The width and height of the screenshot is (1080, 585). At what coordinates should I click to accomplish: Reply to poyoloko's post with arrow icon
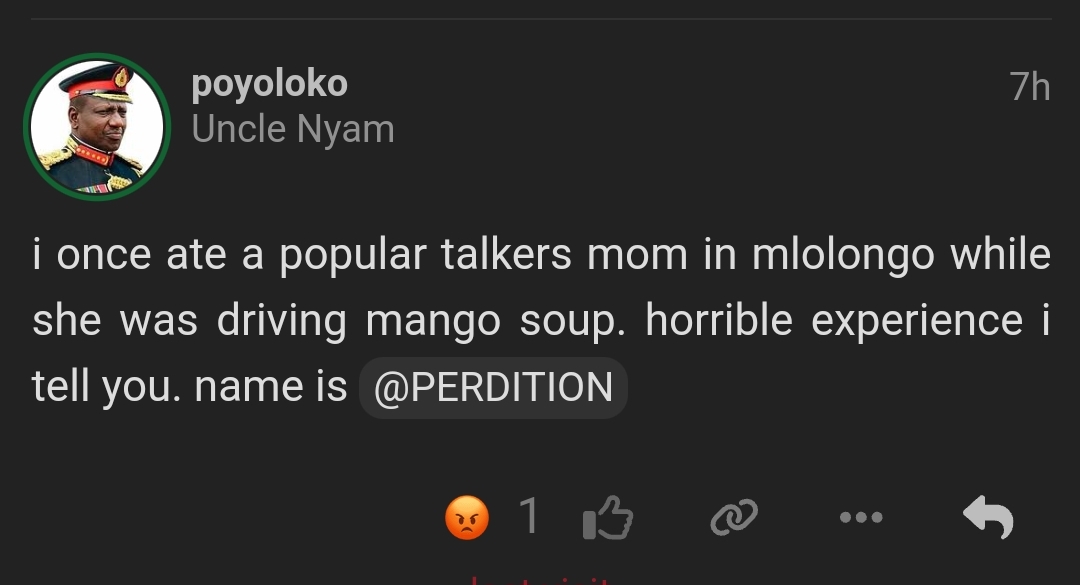click(988, 518)
